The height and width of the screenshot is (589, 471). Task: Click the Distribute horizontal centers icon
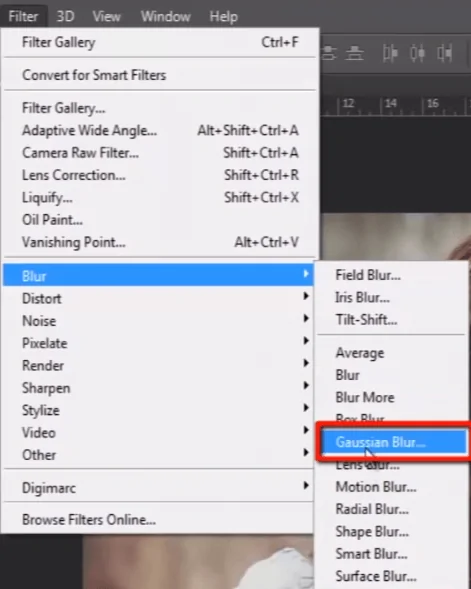click(x=417, y=53)
